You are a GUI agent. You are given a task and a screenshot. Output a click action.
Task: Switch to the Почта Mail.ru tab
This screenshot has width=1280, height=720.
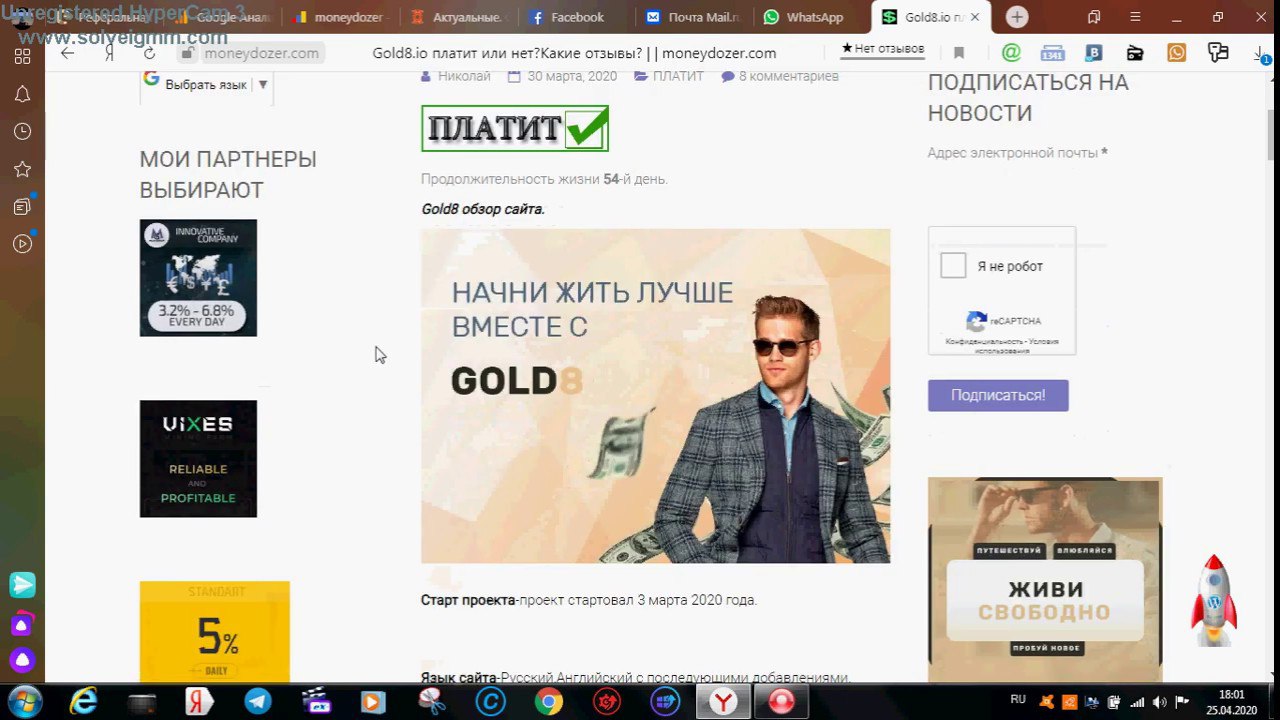[694, 17]
